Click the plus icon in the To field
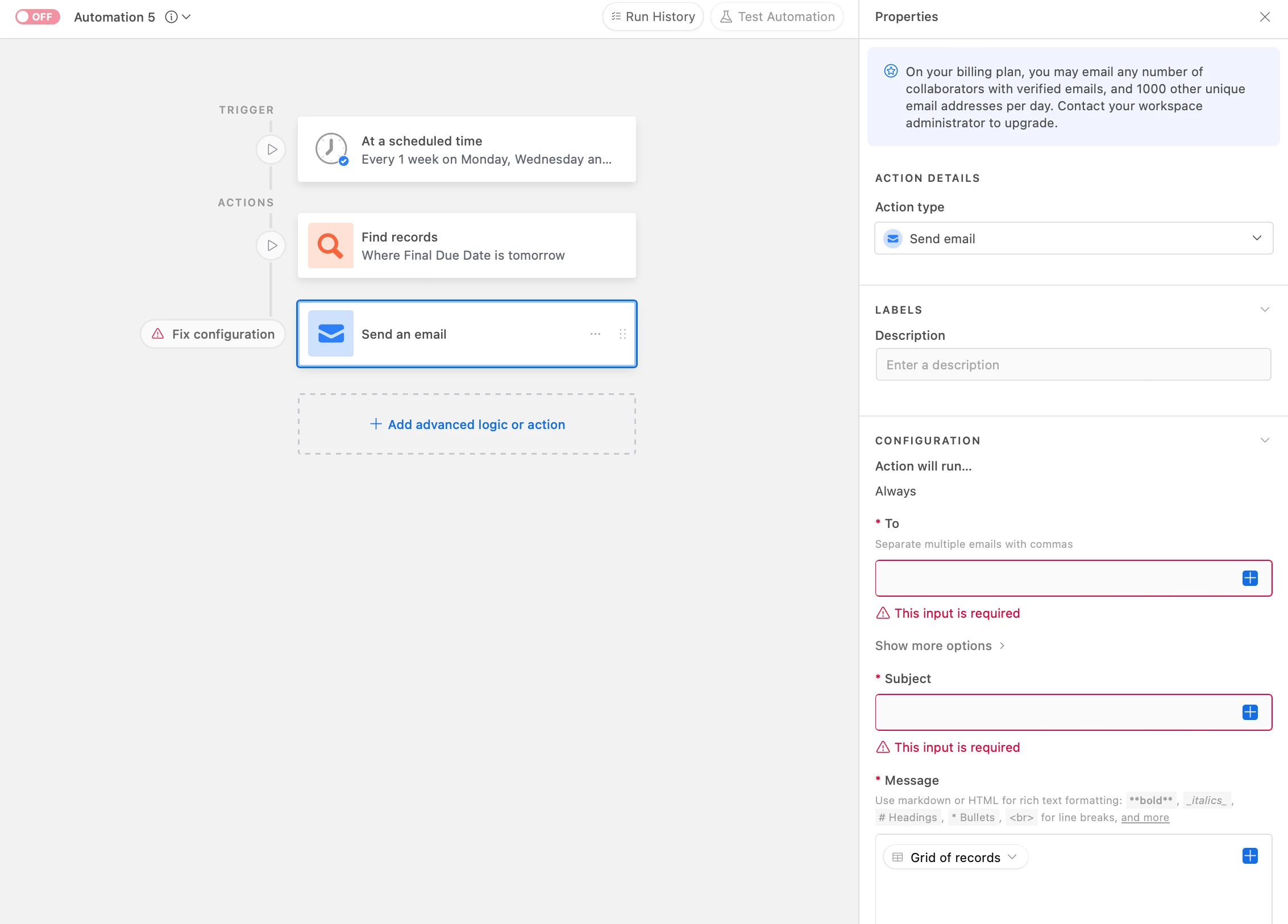 (1250, 578)
